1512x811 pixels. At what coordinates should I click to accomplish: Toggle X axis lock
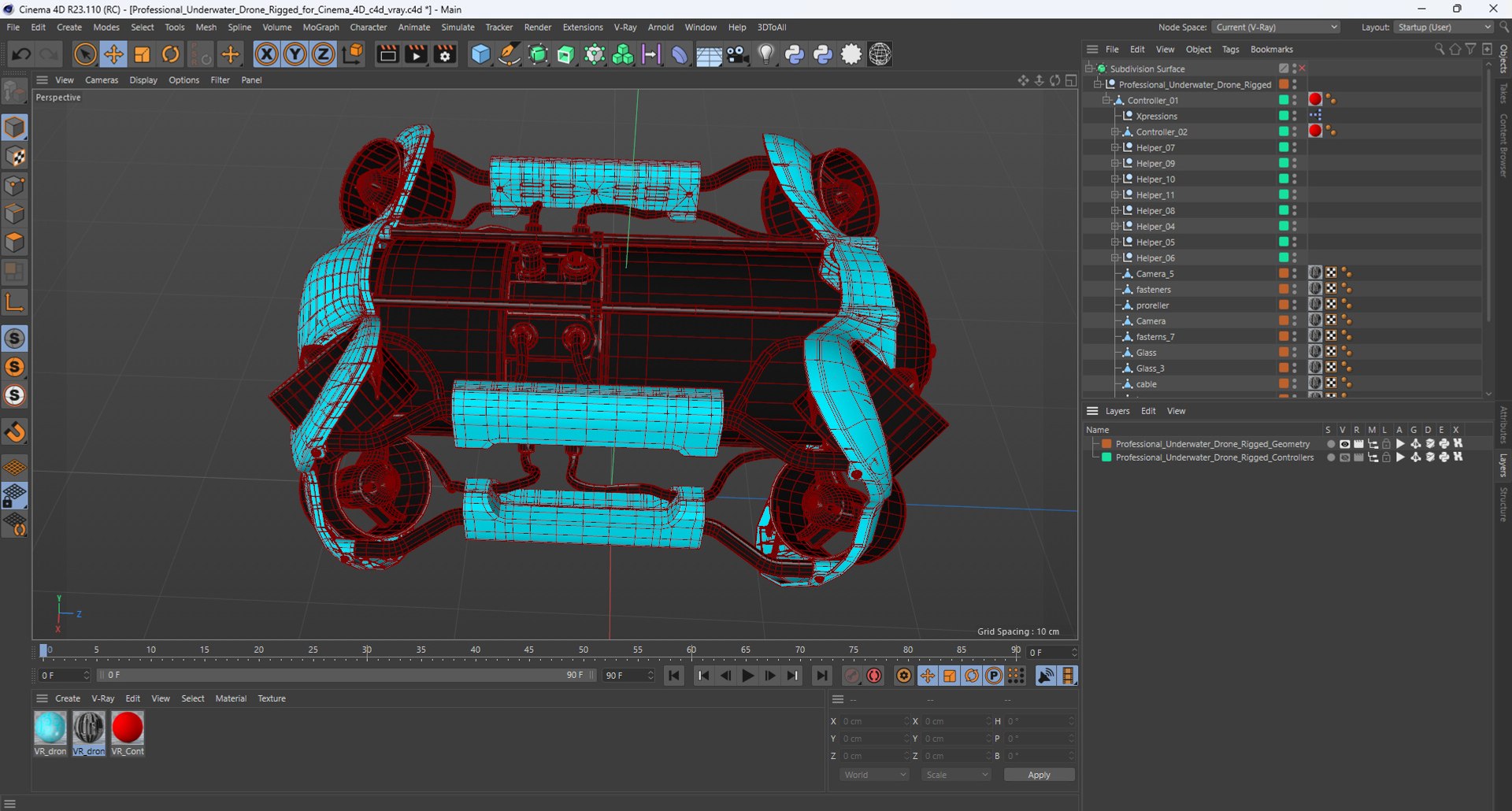point(266,54)
